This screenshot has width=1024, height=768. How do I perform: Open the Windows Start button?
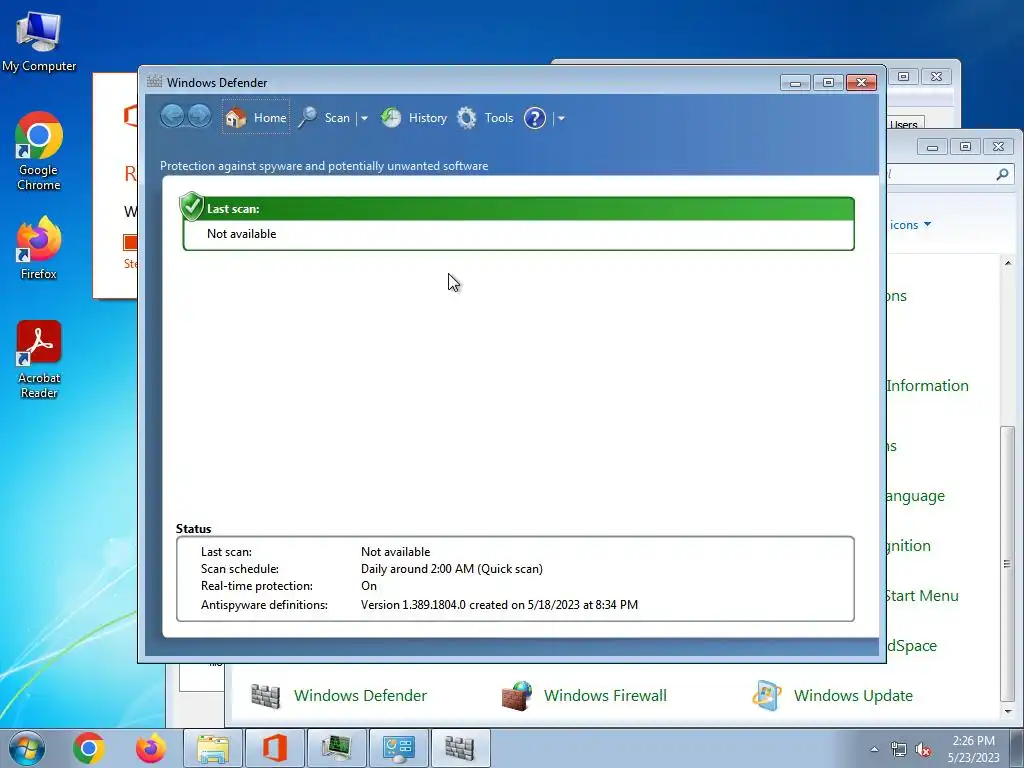[x=27, y=748]
